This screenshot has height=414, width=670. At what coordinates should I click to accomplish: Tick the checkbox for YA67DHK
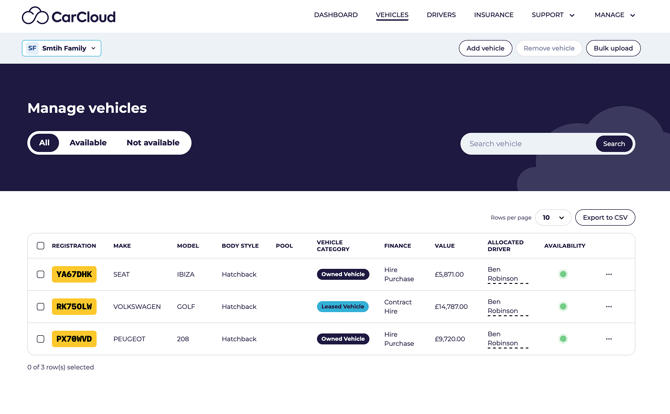pos(41,274)
